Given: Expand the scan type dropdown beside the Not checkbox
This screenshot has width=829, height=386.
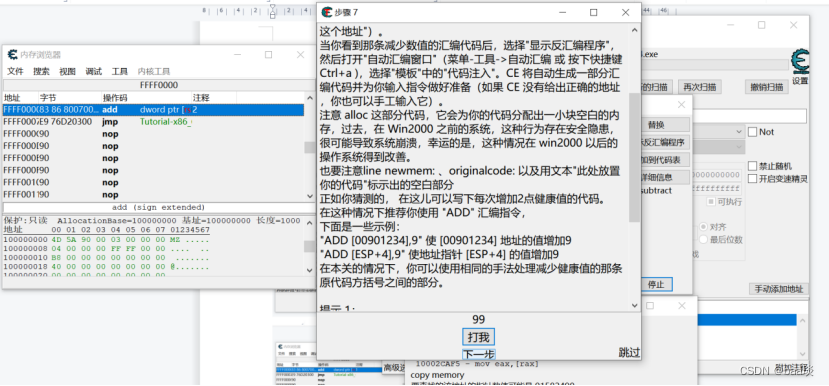Looking at the screenshot, I should (739, 131).
